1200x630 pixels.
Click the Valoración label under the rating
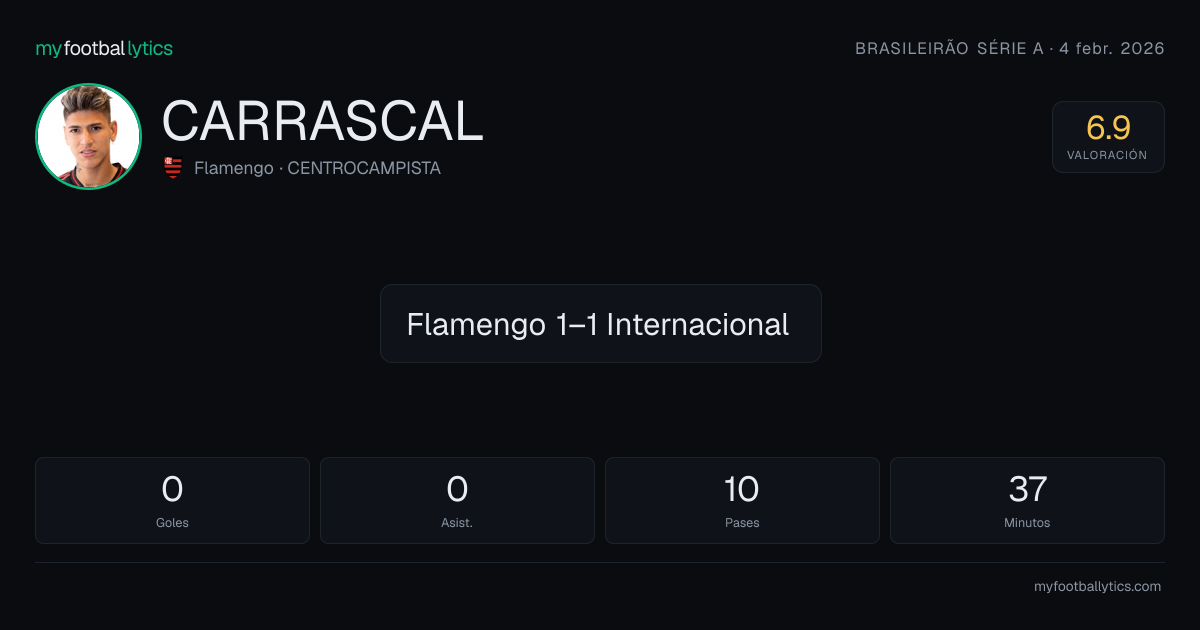click(x=1108, y=155)
